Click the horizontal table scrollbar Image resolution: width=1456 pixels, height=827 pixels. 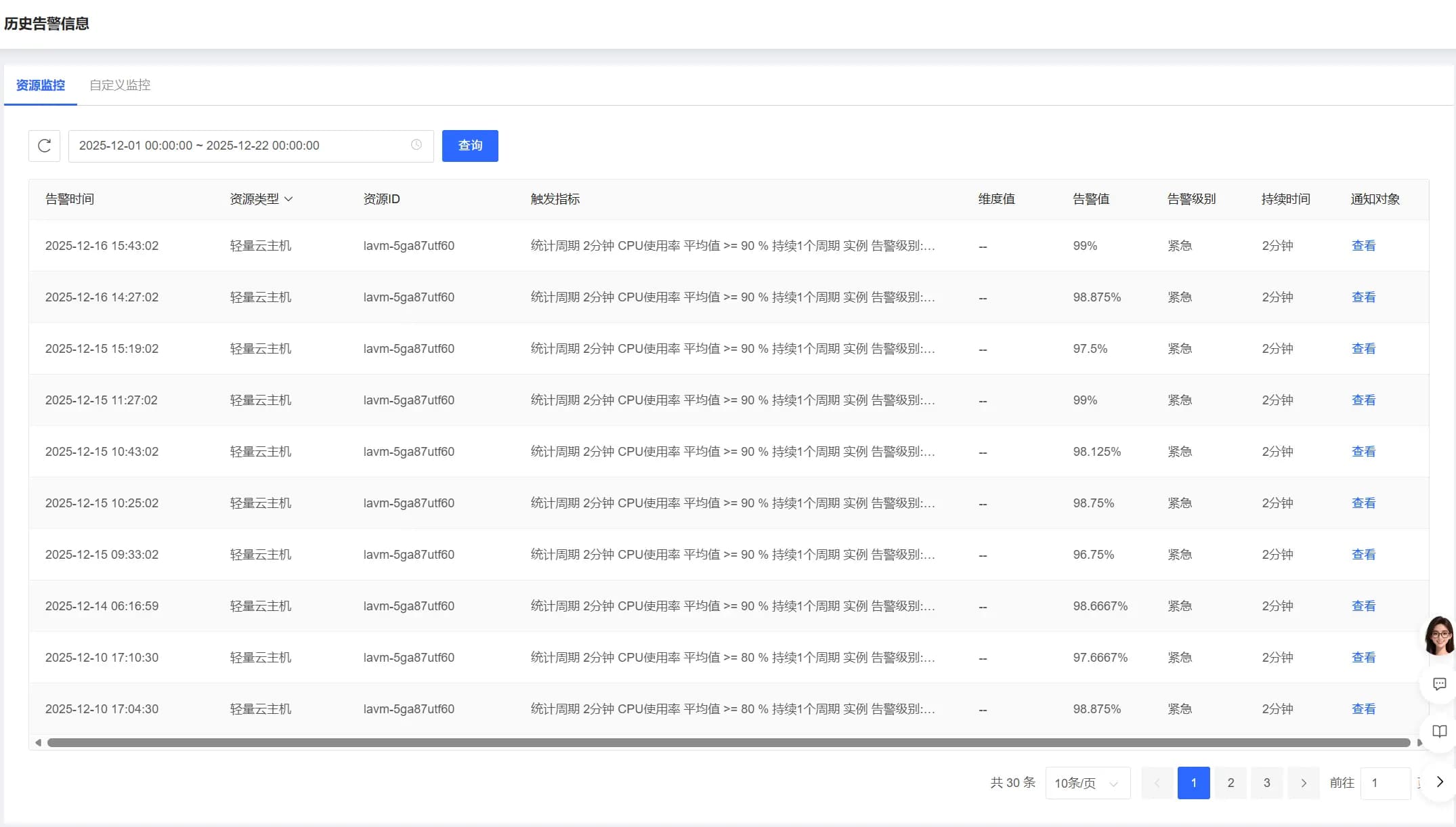[x=728, y=743]
